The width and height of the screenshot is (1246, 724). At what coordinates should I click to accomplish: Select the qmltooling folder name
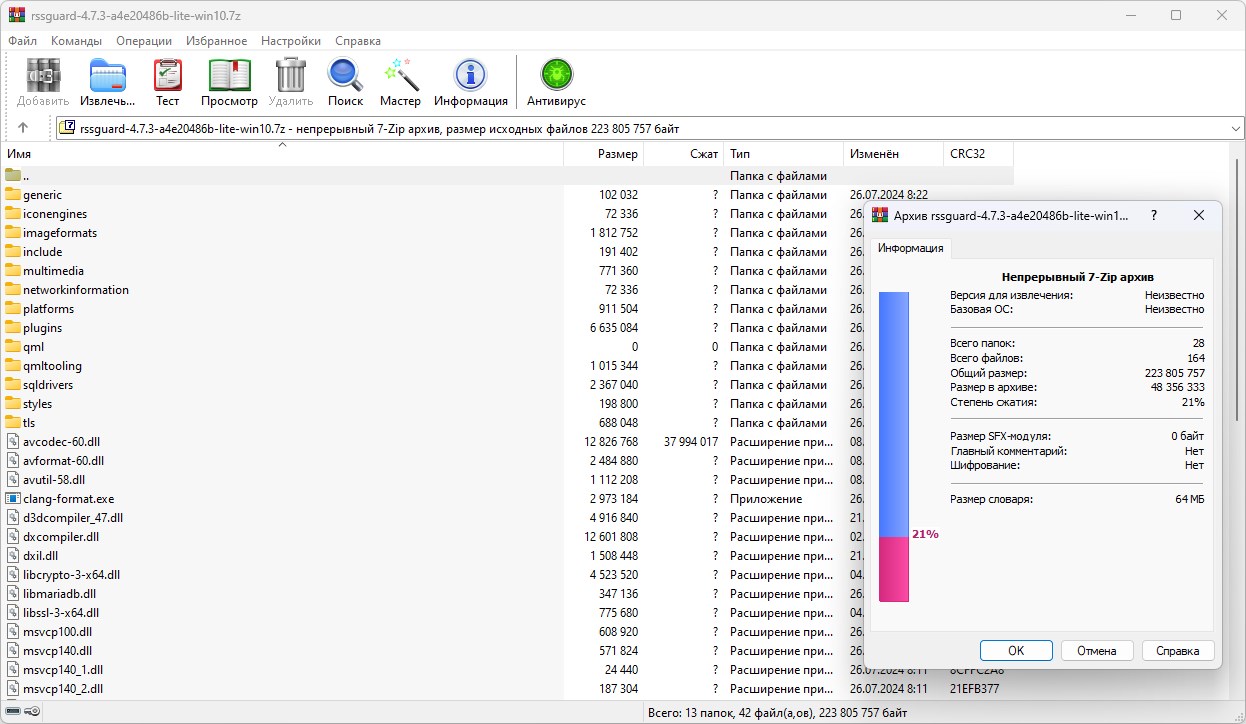click(52, 366)
